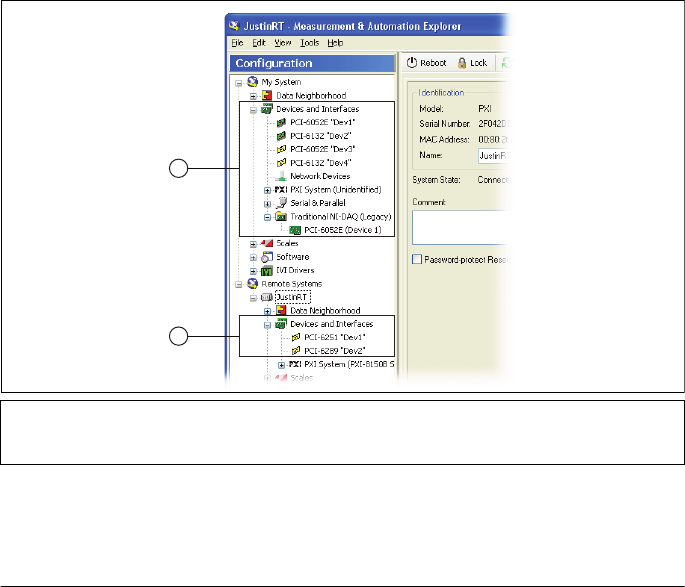Click the Software icon
The image size is (685, 587).
point(267,257)
